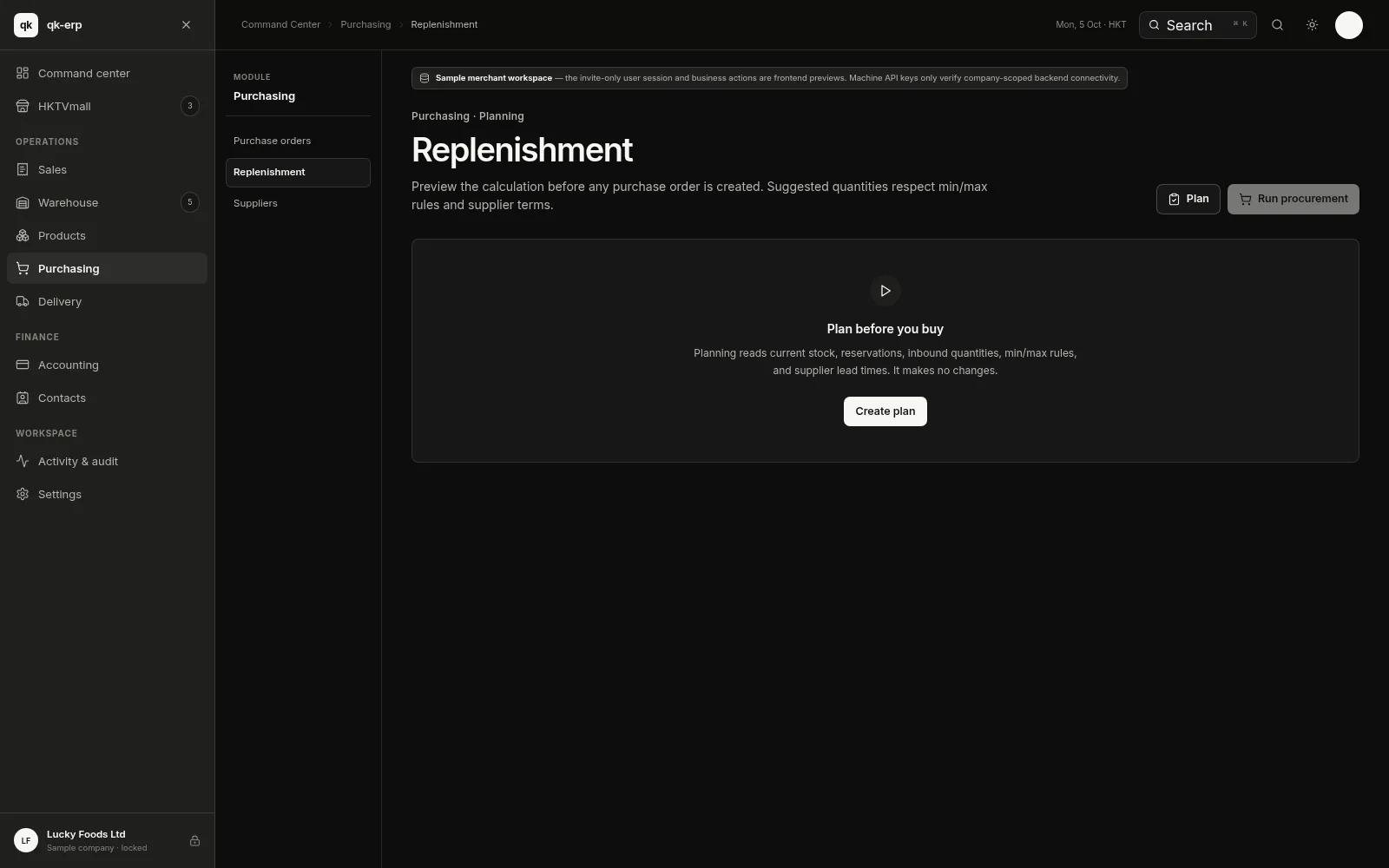Click the Mon, 5 Oct · HKT date text
The width and height of the screenshot is (1389, 868).
(1090, 24)
